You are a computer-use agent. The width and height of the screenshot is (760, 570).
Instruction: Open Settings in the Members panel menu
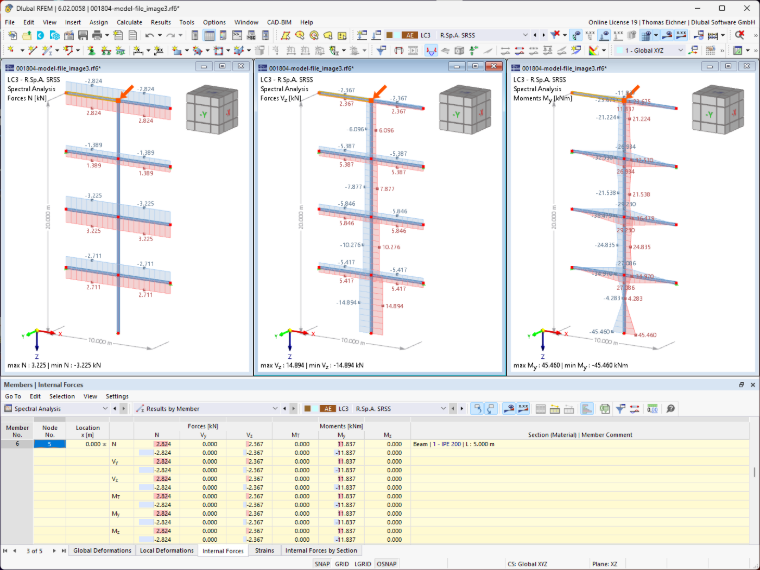click(x=117, y=396)
